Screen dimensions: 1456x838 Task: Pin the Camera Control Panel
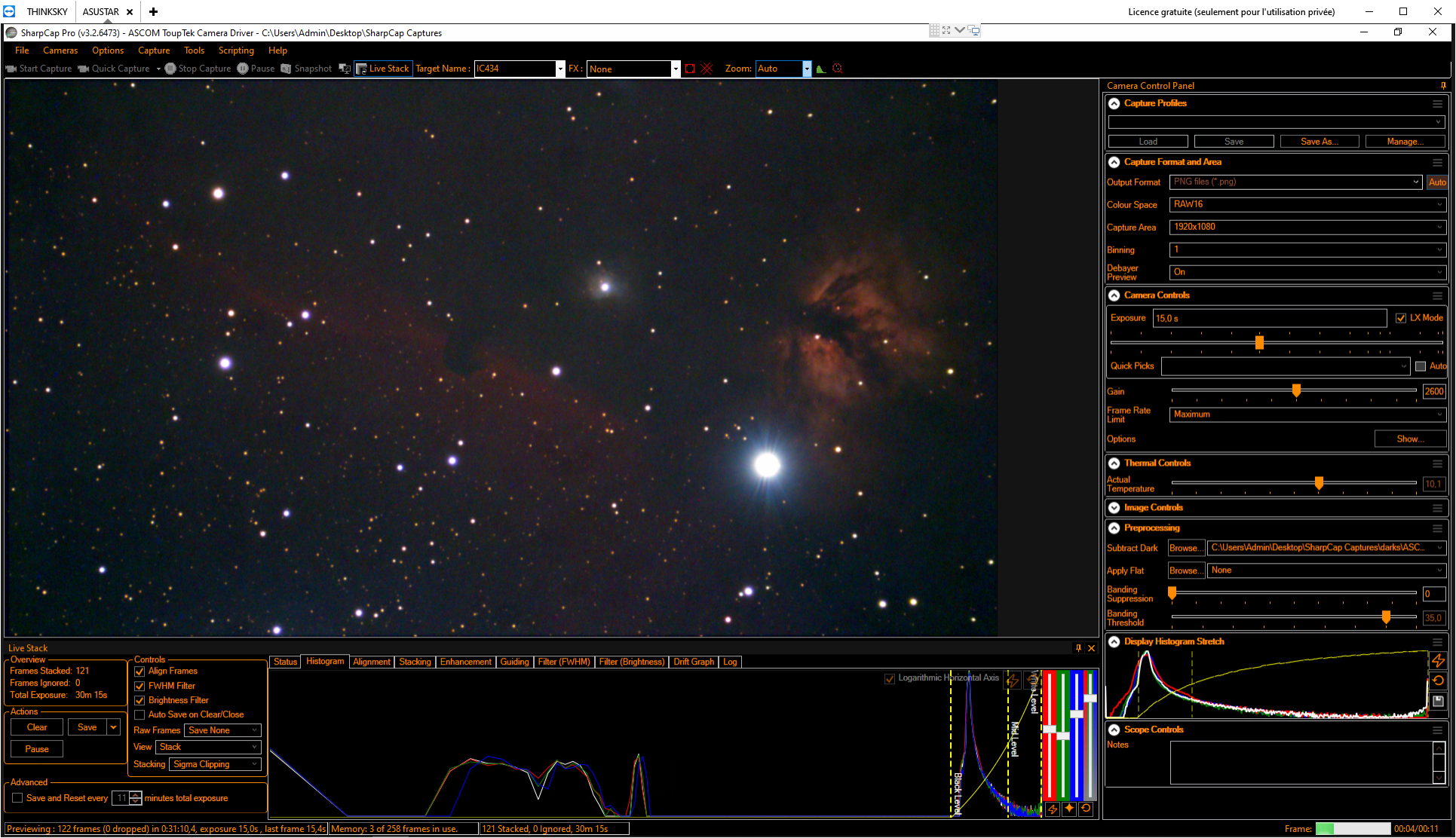(1444, 85)
